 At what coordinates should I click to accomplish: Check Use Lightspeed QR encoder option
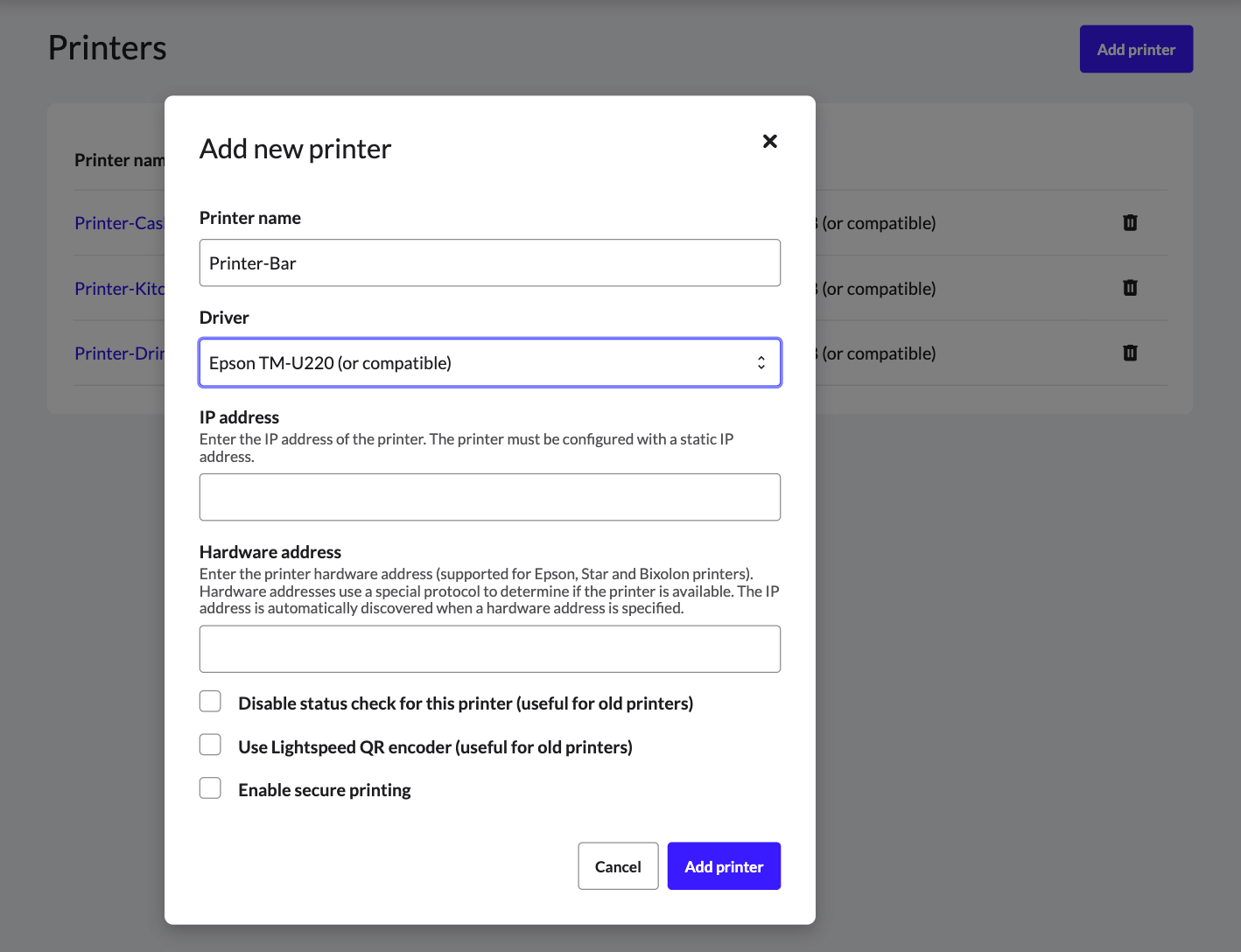(x=210, y=745)
